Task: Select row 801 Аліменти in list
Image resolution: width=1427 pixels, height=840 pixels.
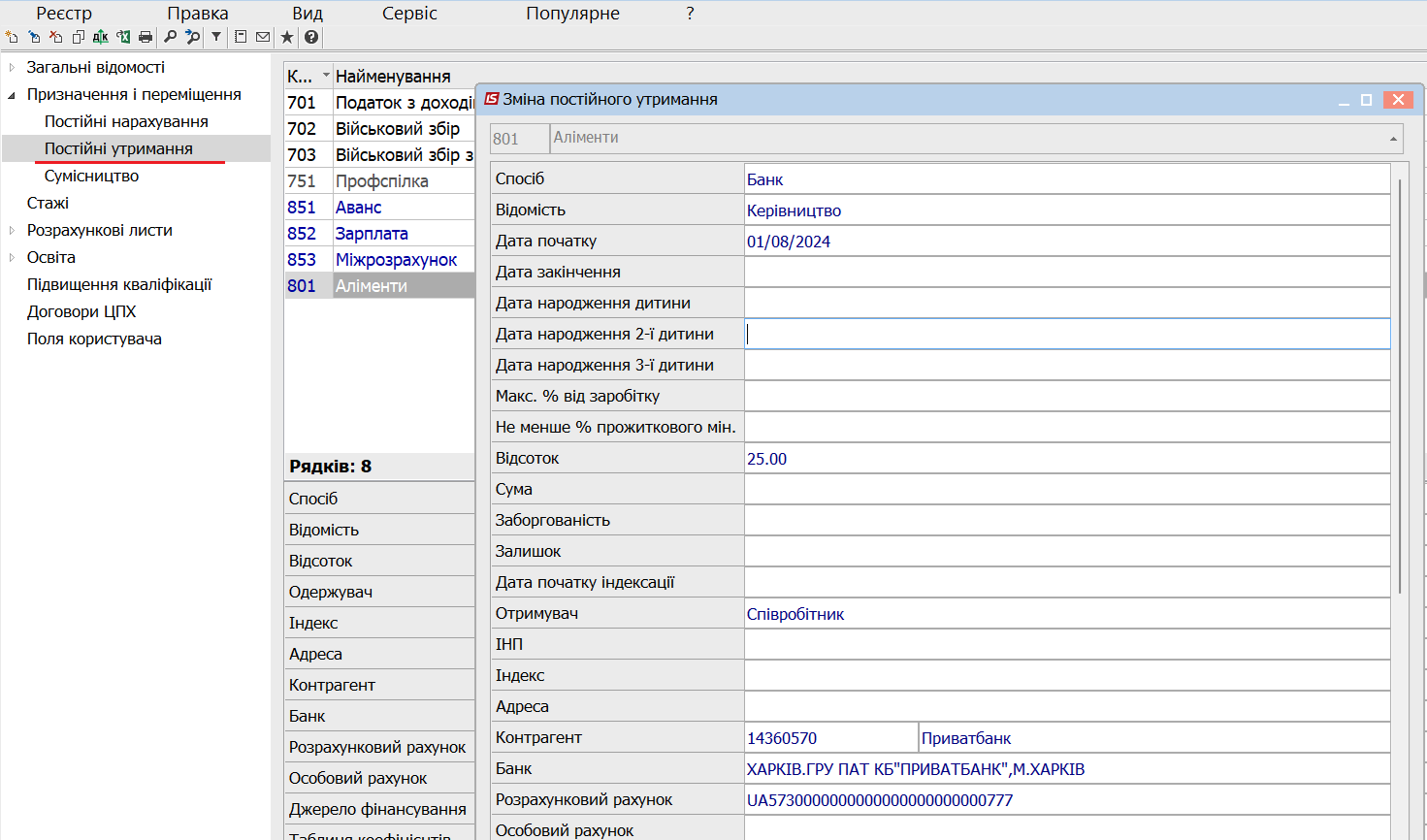Action: [379, 285]
